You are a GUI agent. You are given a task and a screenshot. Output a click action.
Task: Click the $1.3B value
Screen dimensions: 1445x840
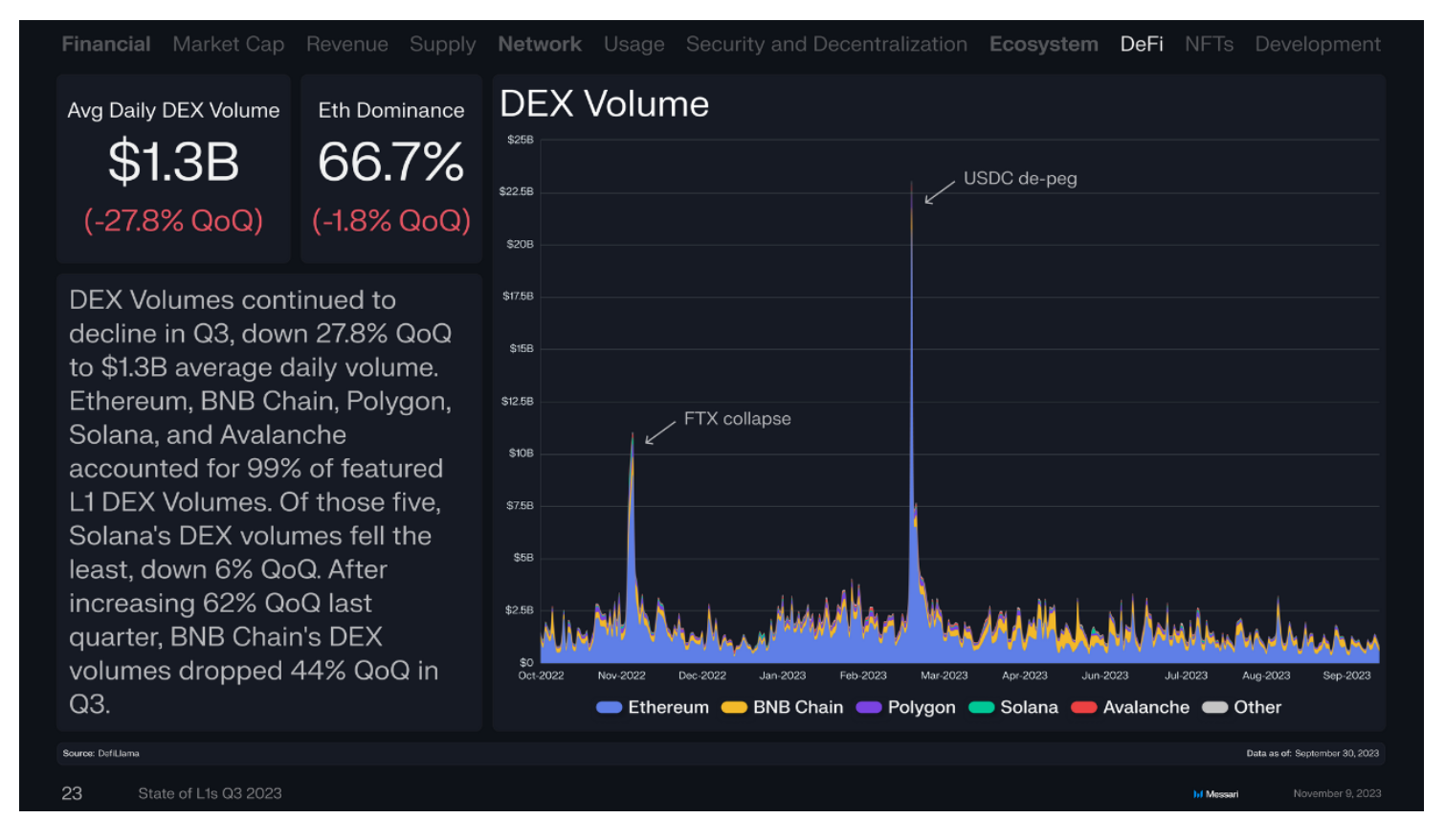pos(173,161)
